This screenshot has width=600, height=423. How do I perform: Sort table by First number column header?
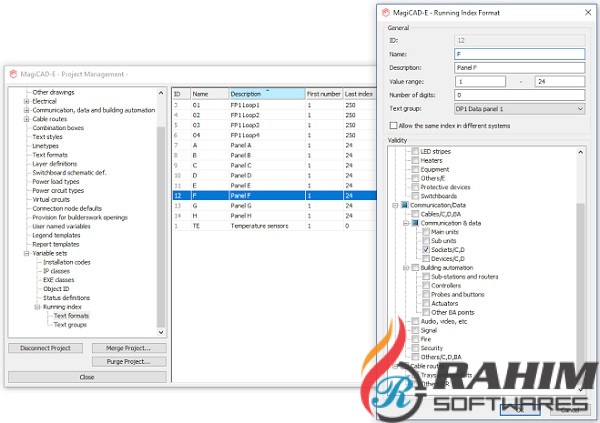click(x=324, y=94)
